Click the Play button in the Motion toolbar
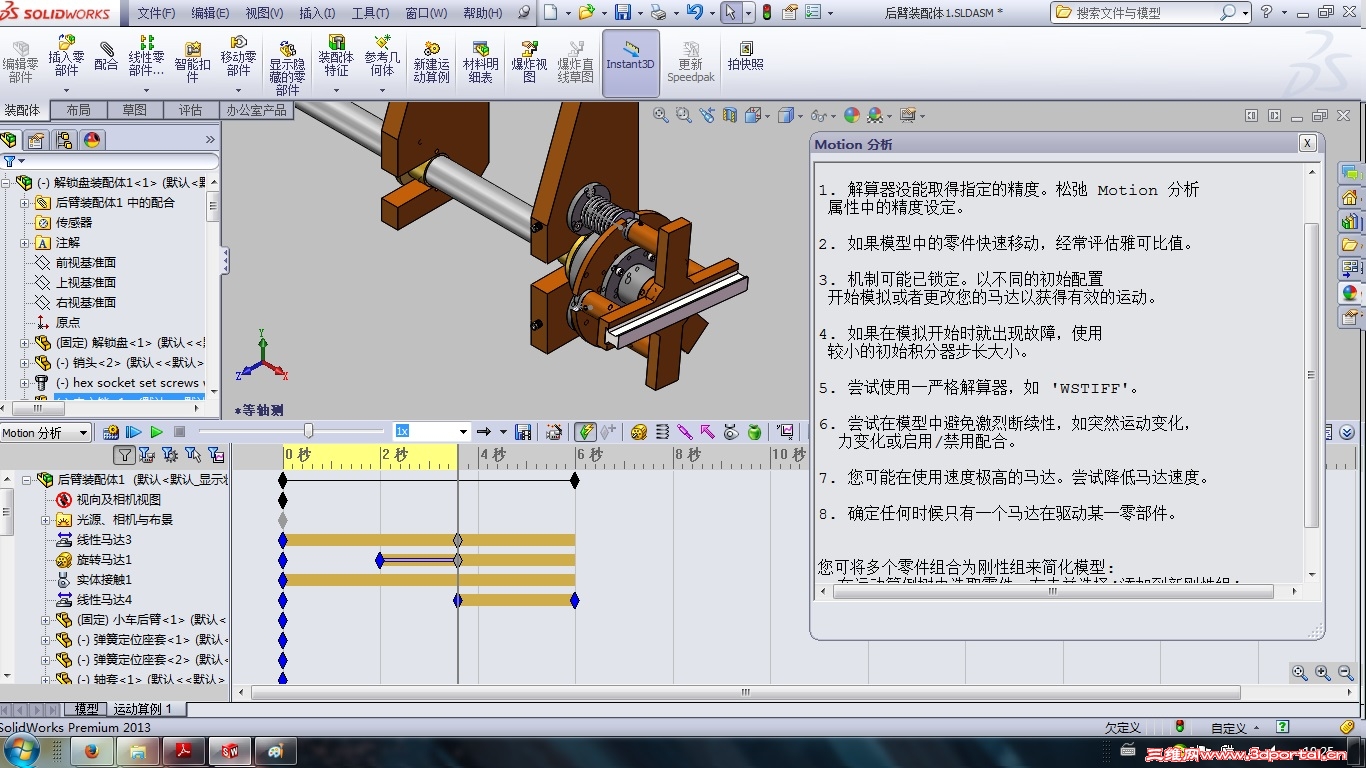1366x768 pixels. coord(156,432)
